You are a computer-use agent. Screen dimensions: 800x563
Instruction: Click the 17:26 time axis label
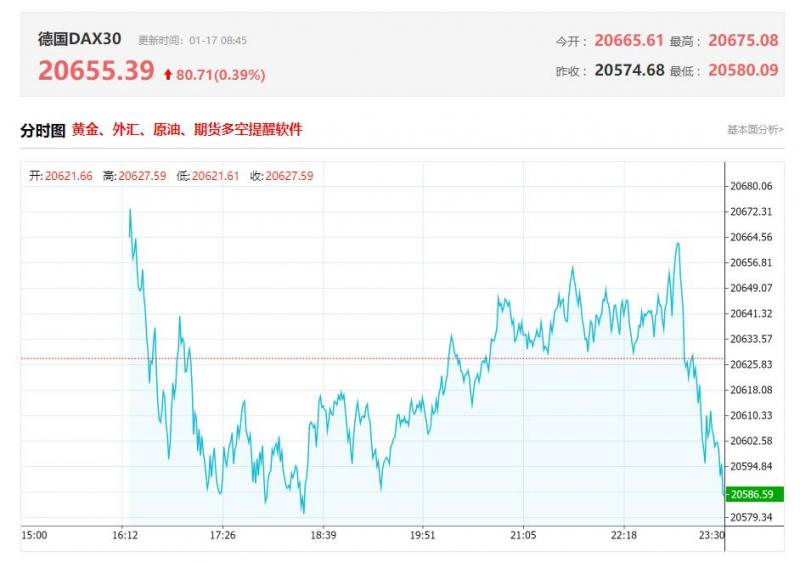(x=223, y=535)
